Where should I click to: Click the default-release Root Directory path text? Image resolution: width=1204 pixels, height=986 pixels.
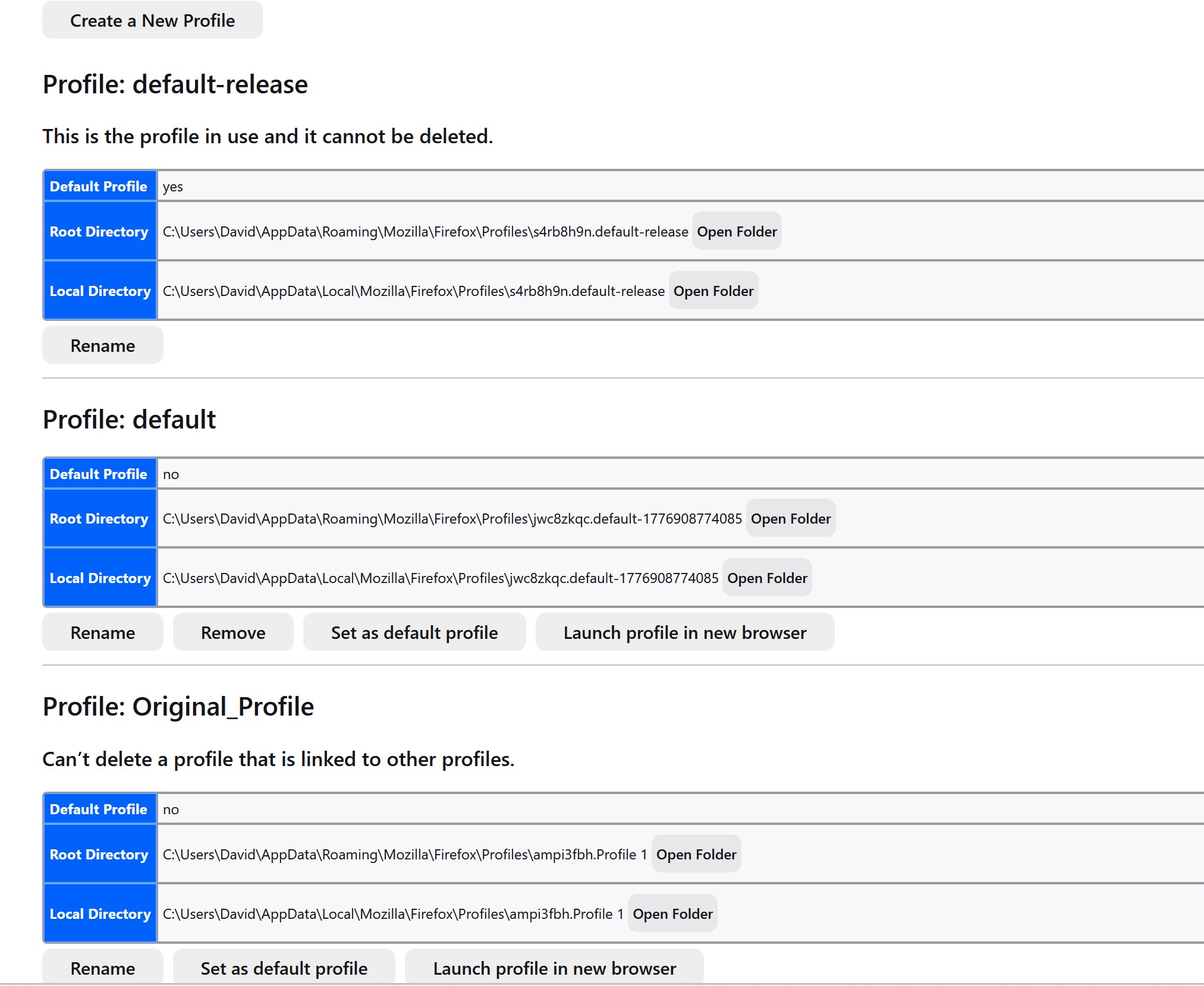point(425,232)
